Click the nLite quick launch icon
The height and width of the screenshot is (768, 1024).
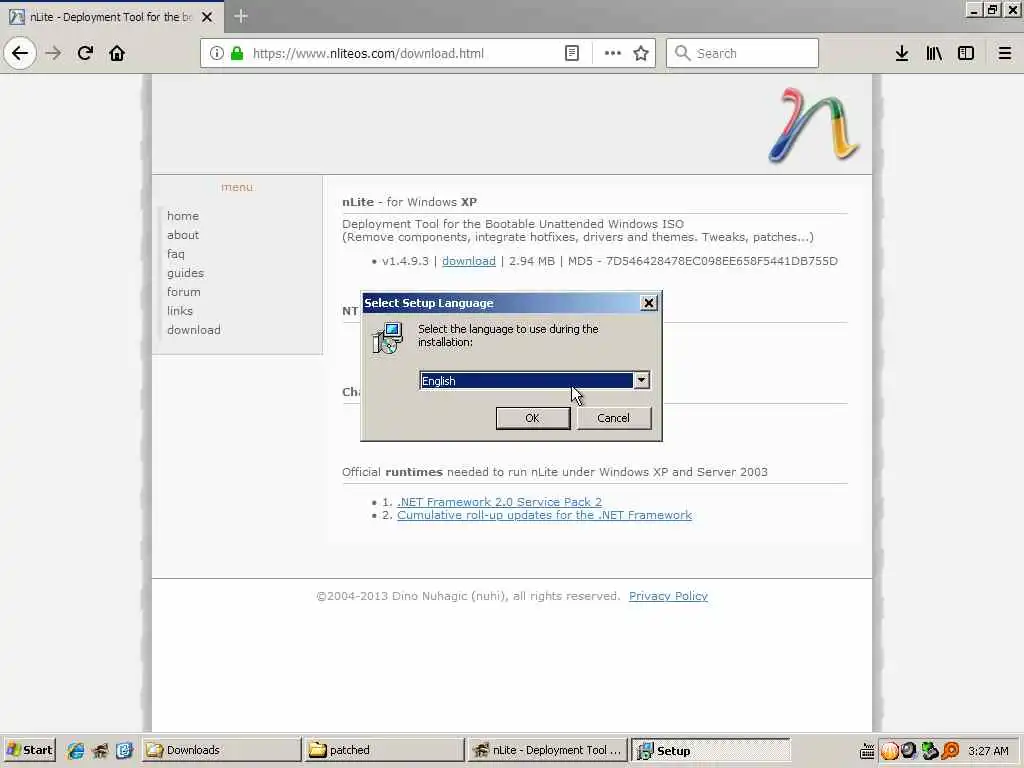tap(100, 750)
